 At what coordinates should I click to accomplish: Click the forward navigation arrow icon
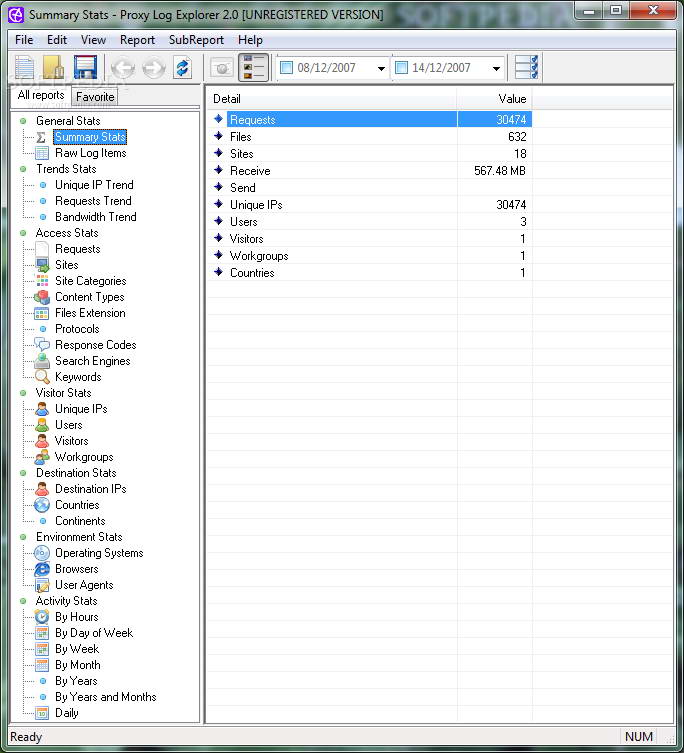pyautogui.click(x=153, y=68)
